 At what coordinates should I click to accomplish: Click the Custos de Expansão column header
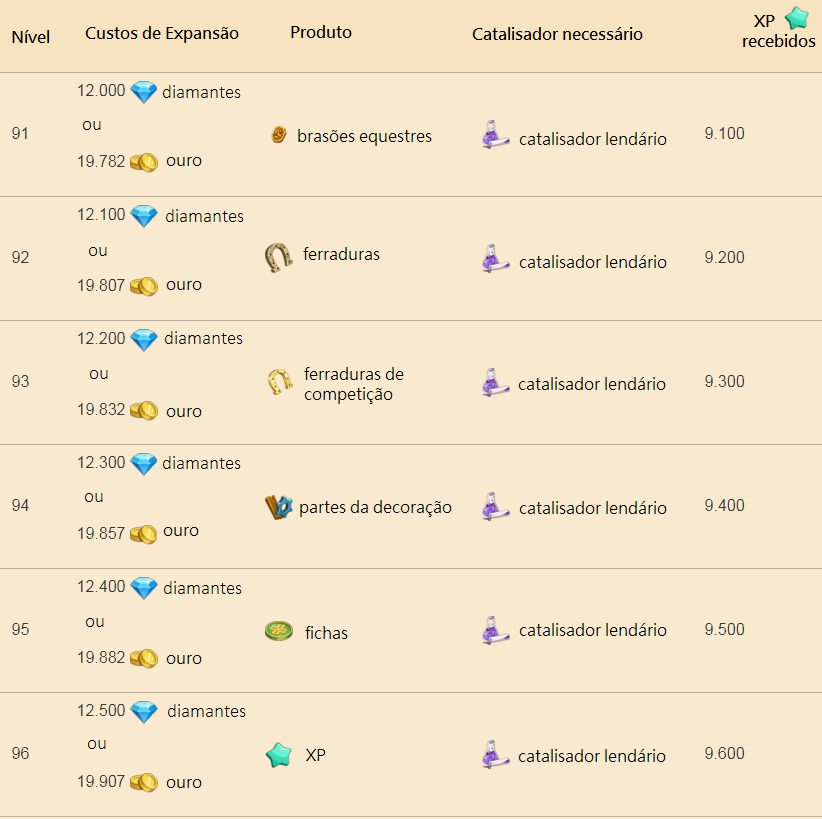pyautogui.click(x=162, y=34)
